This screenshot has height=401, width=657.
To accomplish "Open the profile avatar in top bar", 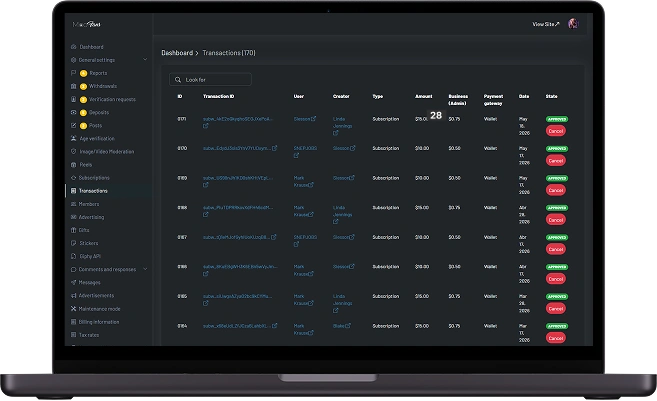I will (573, 24).
